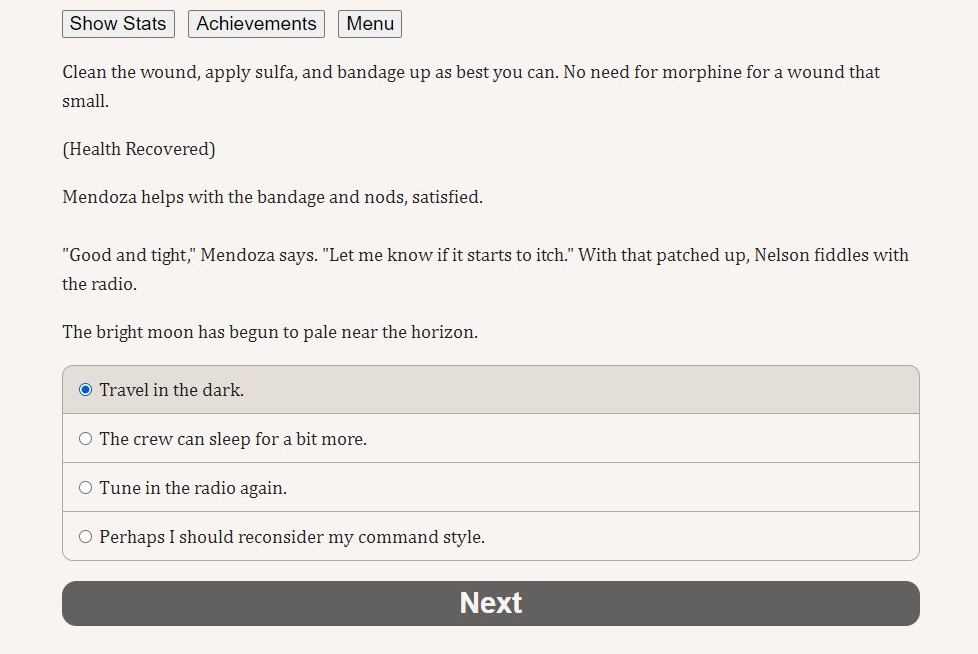Click the 'Good and tight' dialogue paragraph
978x654 pixels.
[x=485, y=269]
